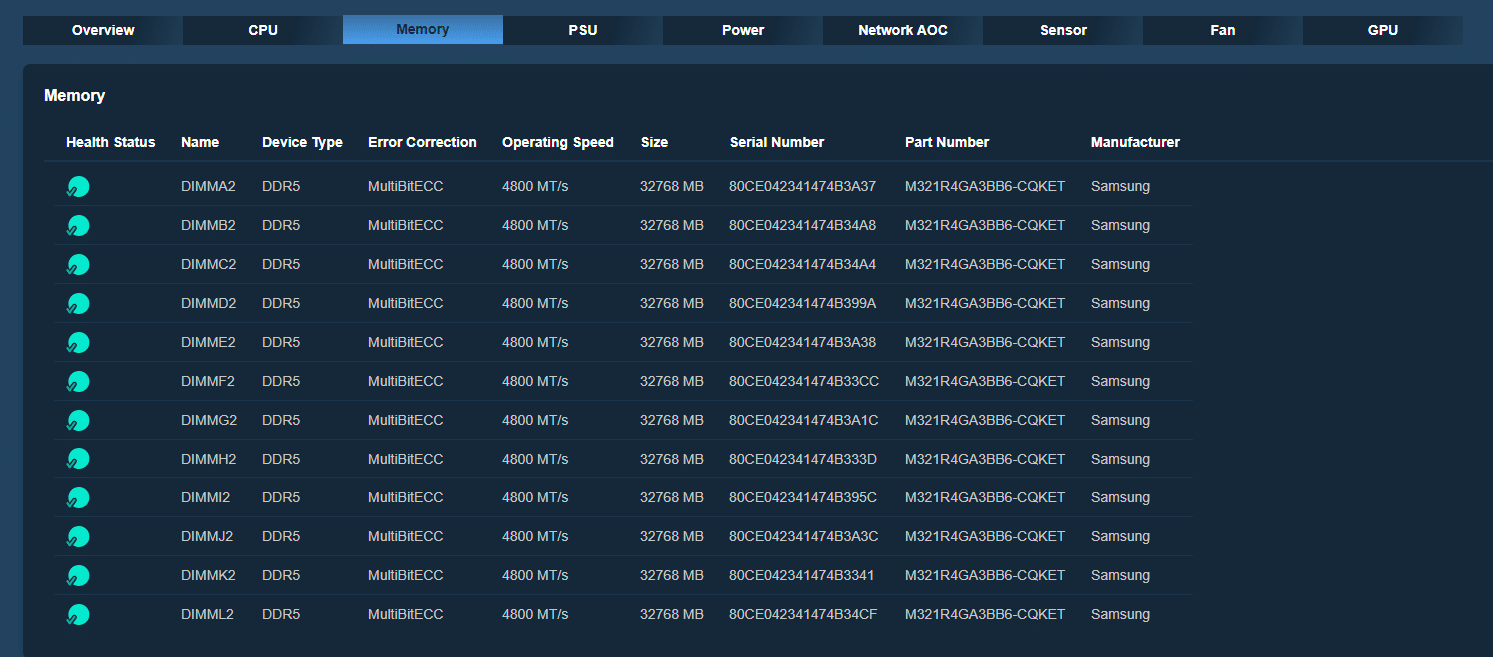Click serial number 80CE042341474B3341
This screenshot has width=1493, height=657.
[x=801, y=575]
